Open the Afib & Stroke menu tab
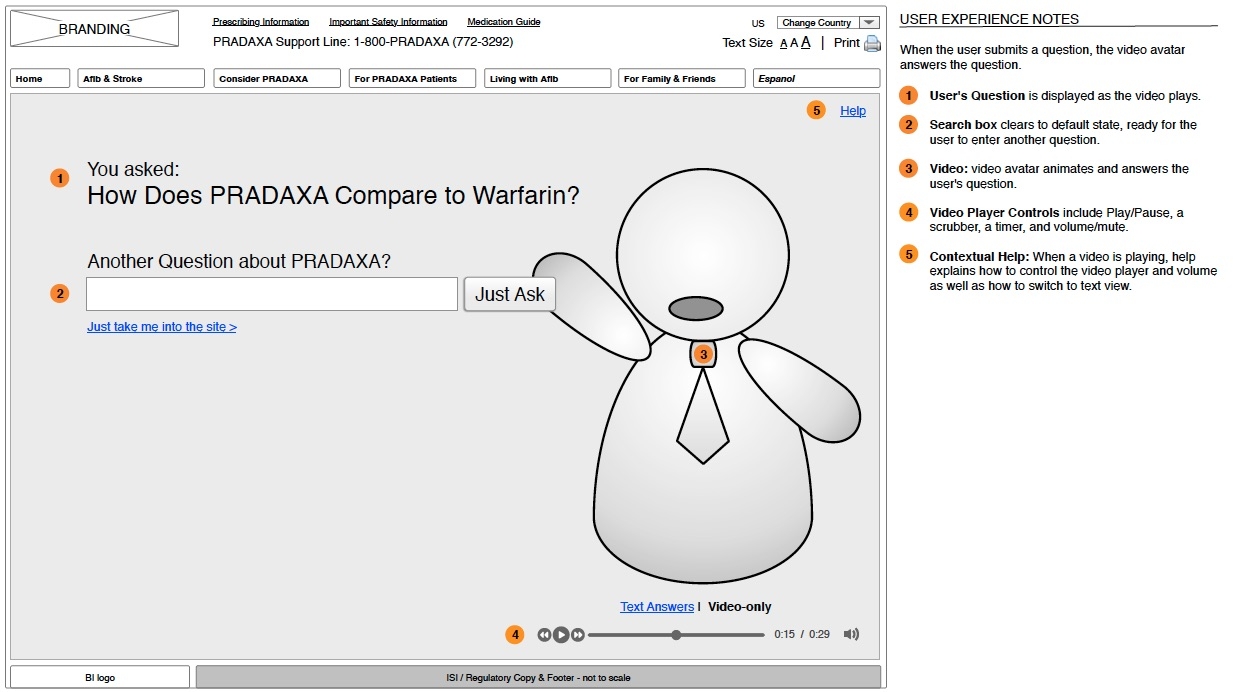Screen dimensions: 1233x692 coord(141,78)
